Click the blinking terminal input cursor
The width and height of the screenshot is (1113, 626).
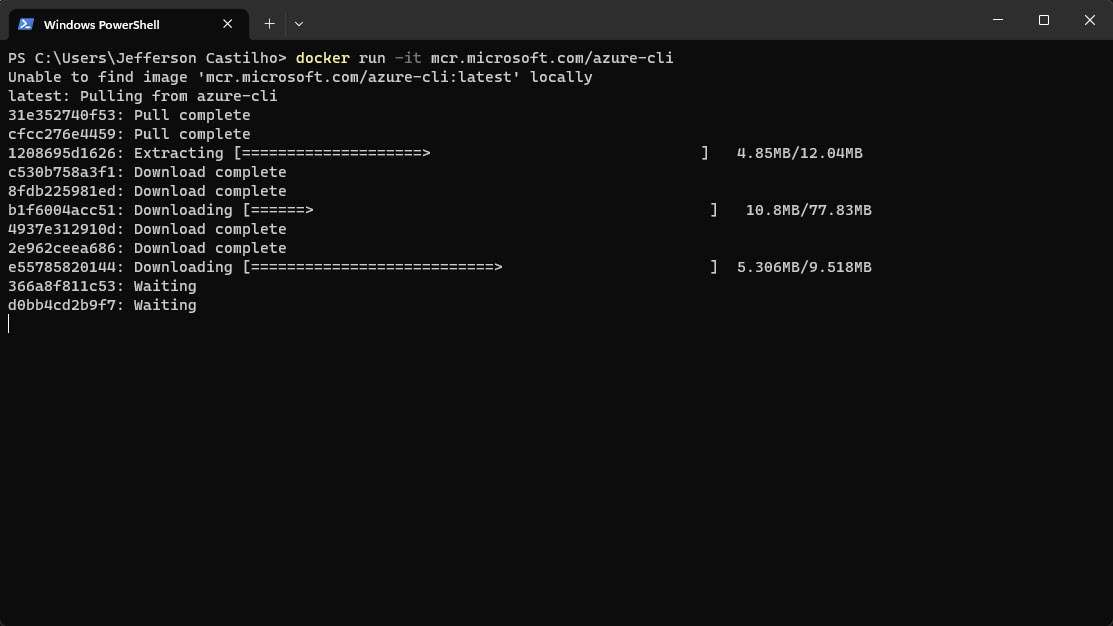[x=8, y=323]
